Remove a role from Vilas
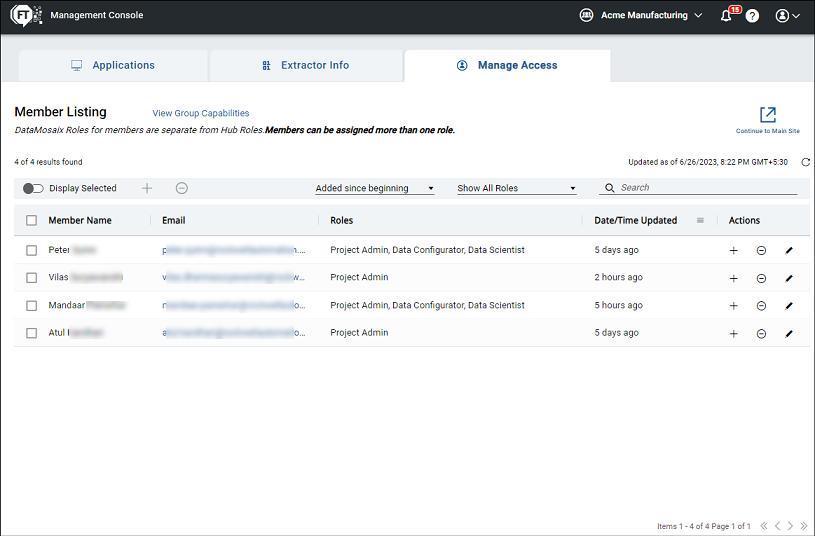815x536 pixels. (761, 278)
